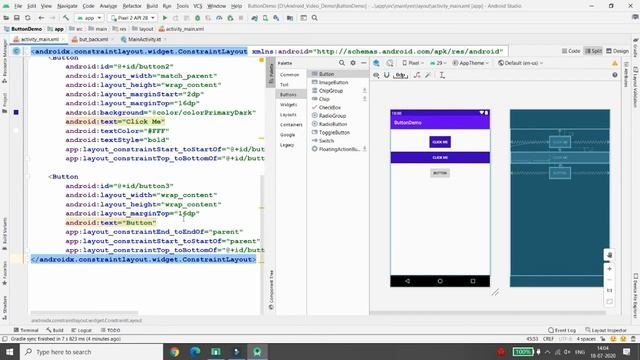The height and width of the screenshot is (360, 640).
Task: Open Chrome from the Windows taskbar
Action: point(175,352)
